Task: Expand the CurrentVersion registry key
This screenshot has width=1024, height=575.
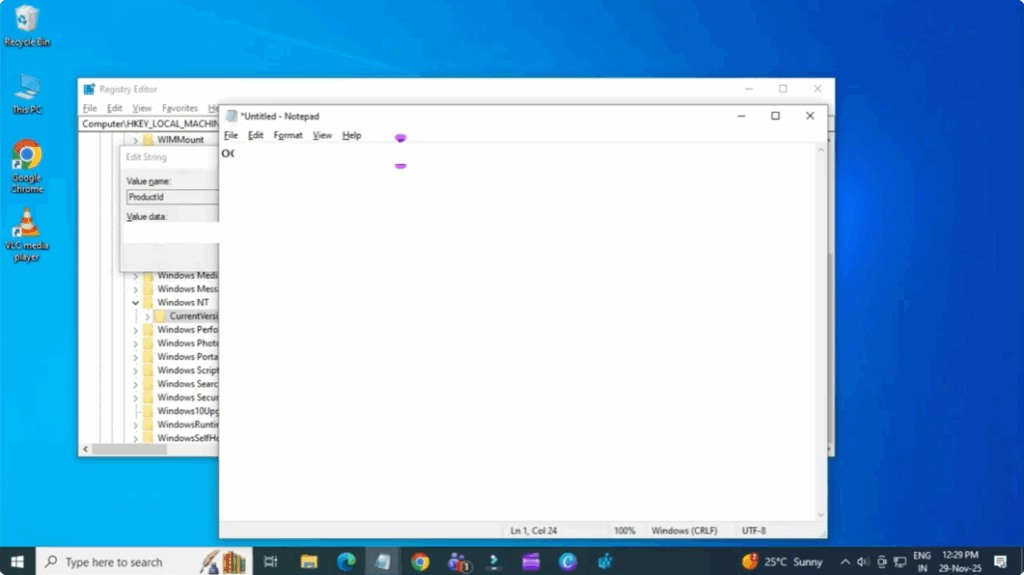Action: pos(148,316)
